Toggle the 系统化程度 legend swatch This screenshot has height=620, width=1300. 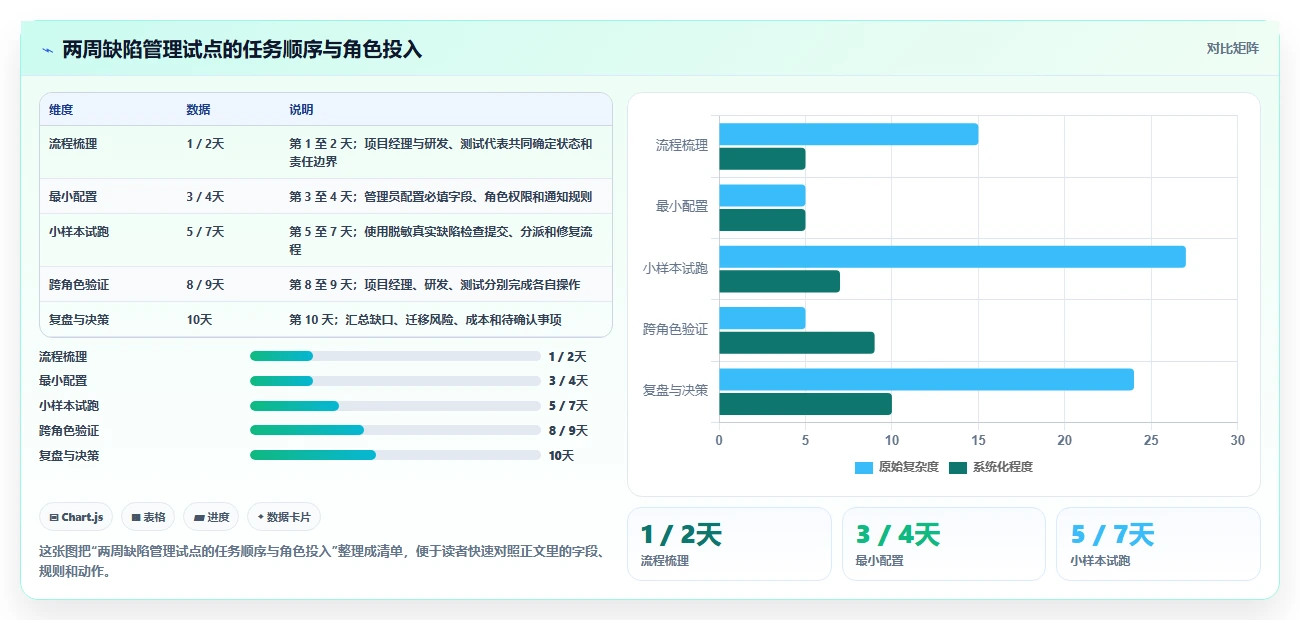[x=958, y=467]
